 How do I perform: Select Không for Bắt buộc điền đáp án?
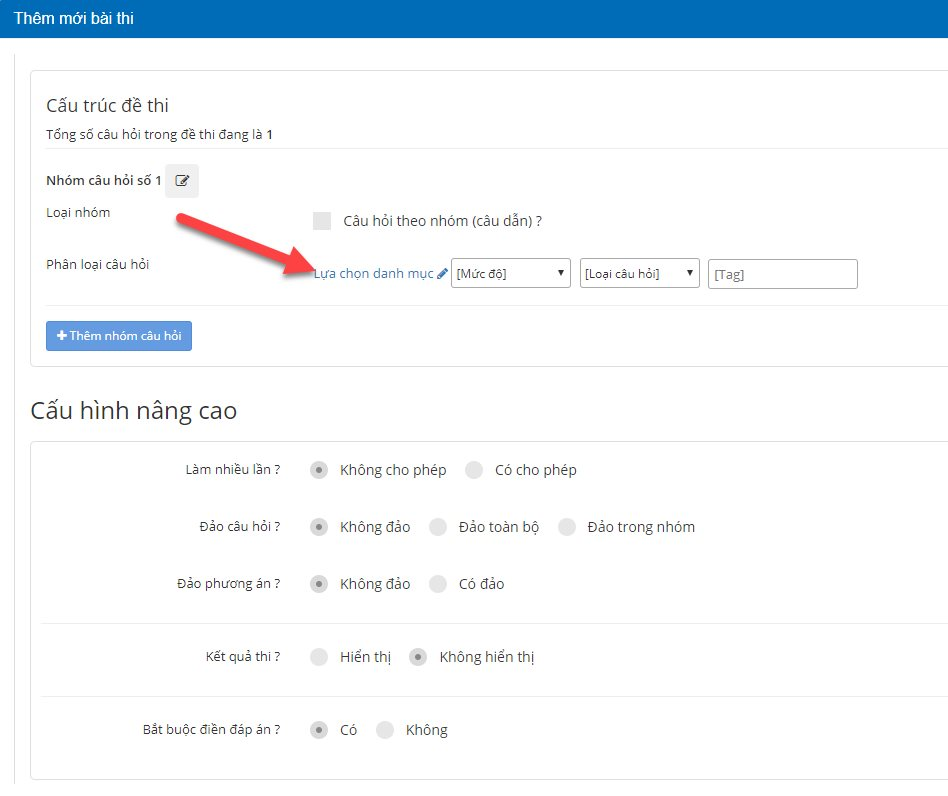click(385, 730)
